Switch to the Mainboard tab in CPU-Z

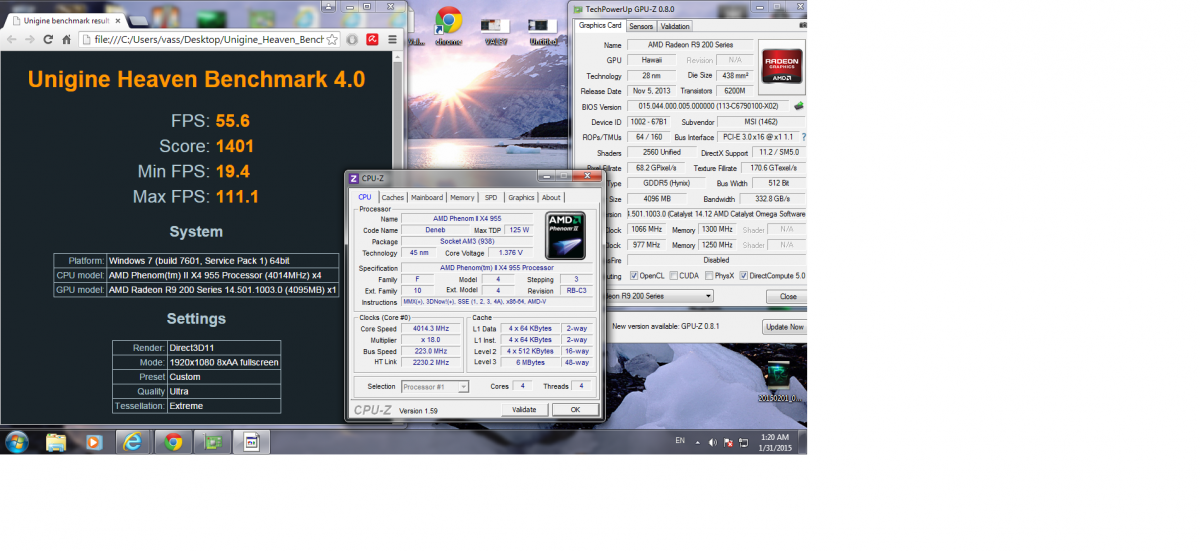pos(427,198)
